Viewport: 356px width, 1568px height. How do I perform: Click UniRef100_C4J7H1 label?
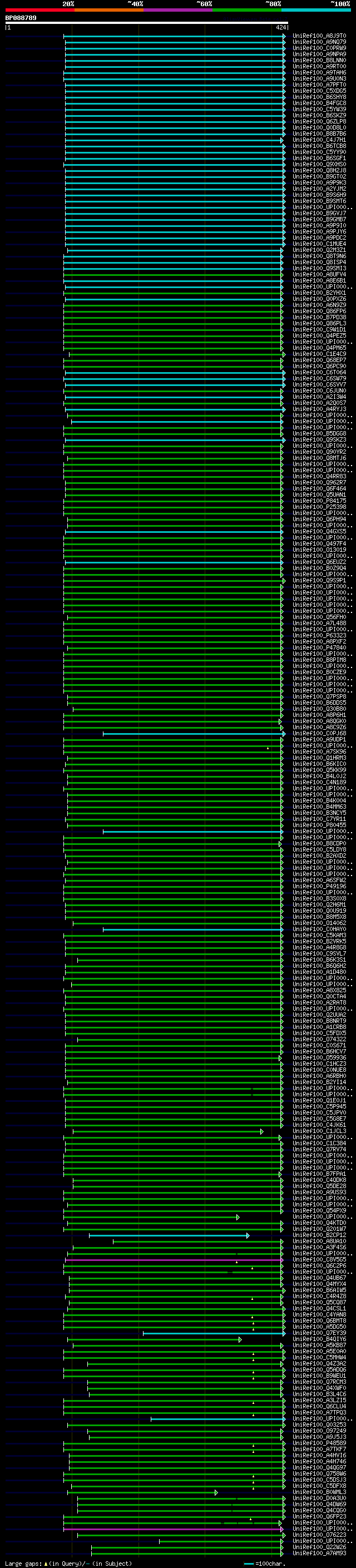coord(319,140)
